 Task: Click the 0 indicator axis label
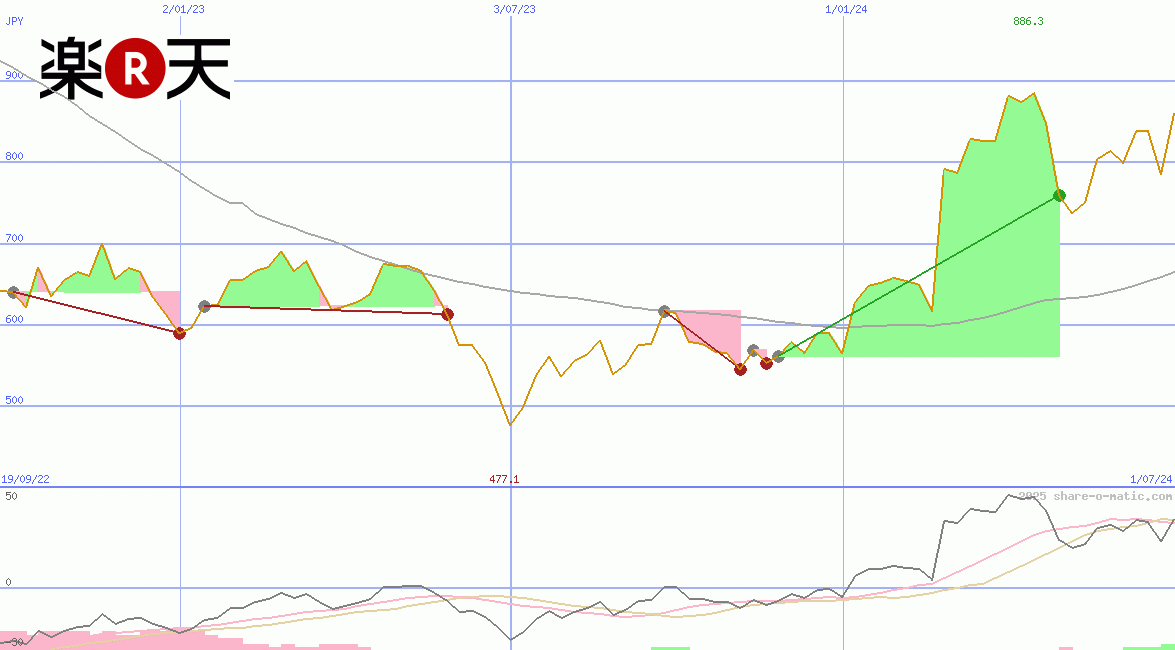[x=8, y=583]
